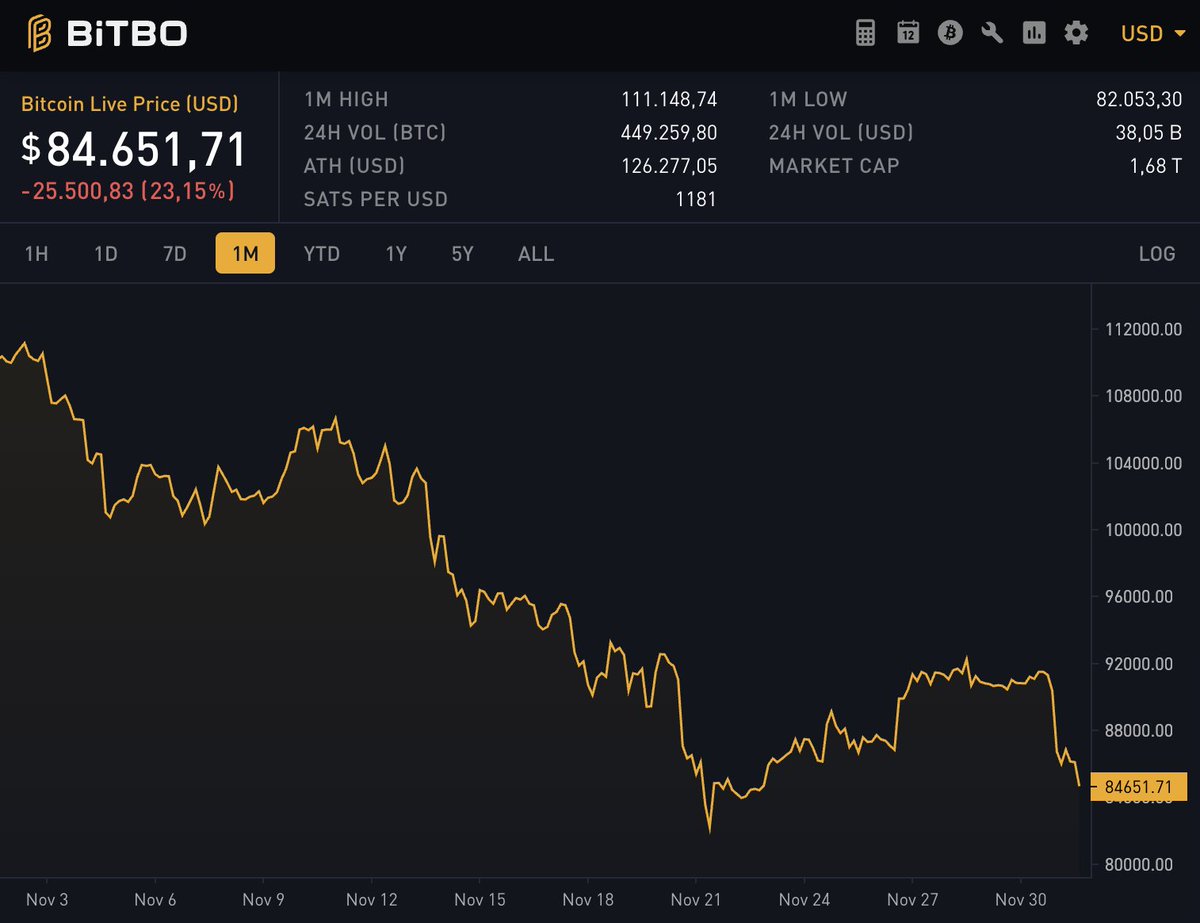
Task: Switch chart to ALL time range
Action: click(535, 254)
